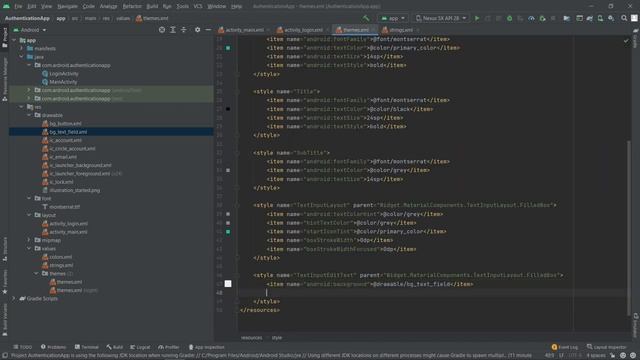Click Select Opened File target icon in Project panel
Image resolution: width=640 pixels, height=360 pixels.
(162, 30)
